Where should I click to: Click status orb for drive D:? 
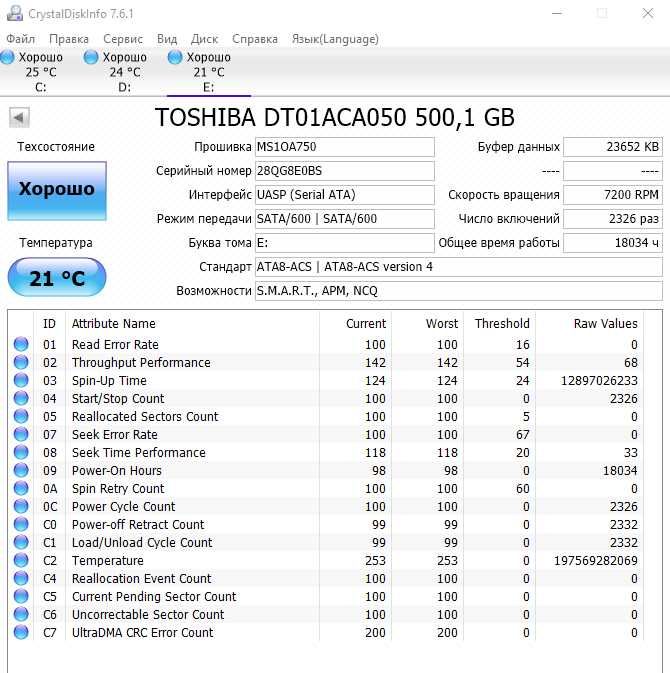click(x=91, y=57)
